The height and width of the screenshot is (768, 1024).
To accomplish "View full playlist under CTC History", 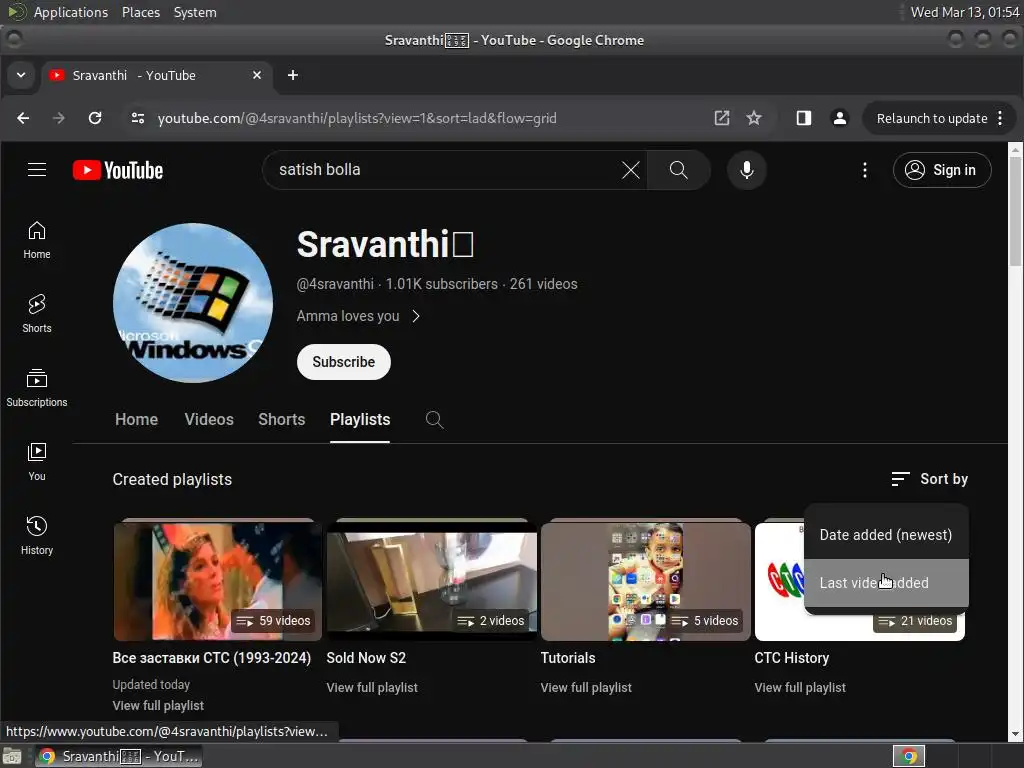I will 800,687.
